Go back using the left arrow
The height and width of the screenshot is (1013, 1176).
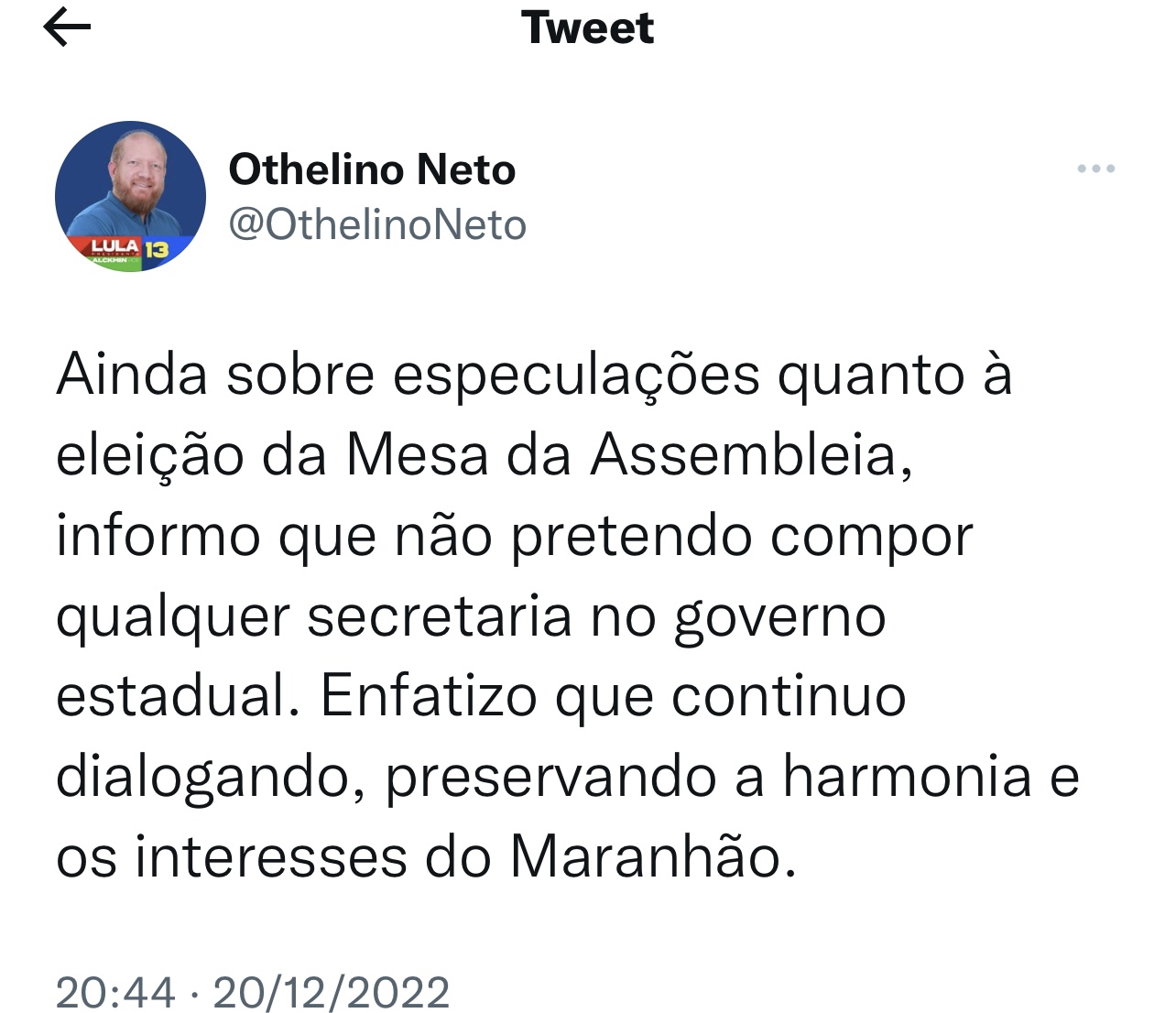(67, 27)
